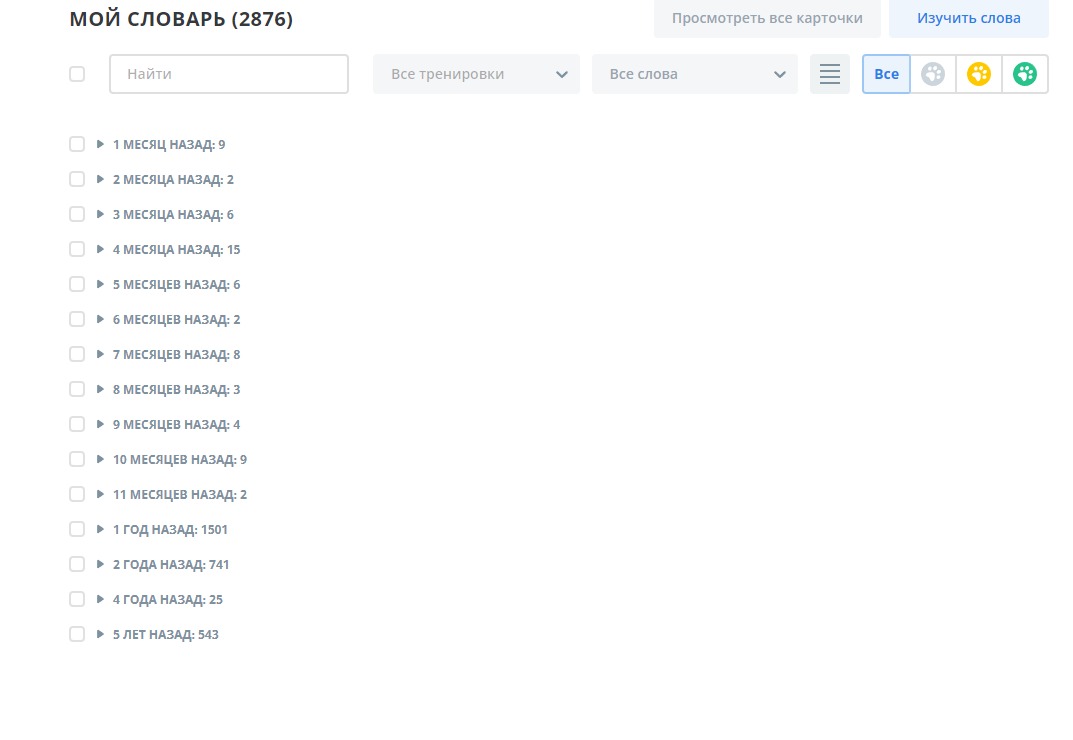
Task: Check the '2 года назад: 741' checkbox
Action: pyautogui.click(x=77, y=564)
